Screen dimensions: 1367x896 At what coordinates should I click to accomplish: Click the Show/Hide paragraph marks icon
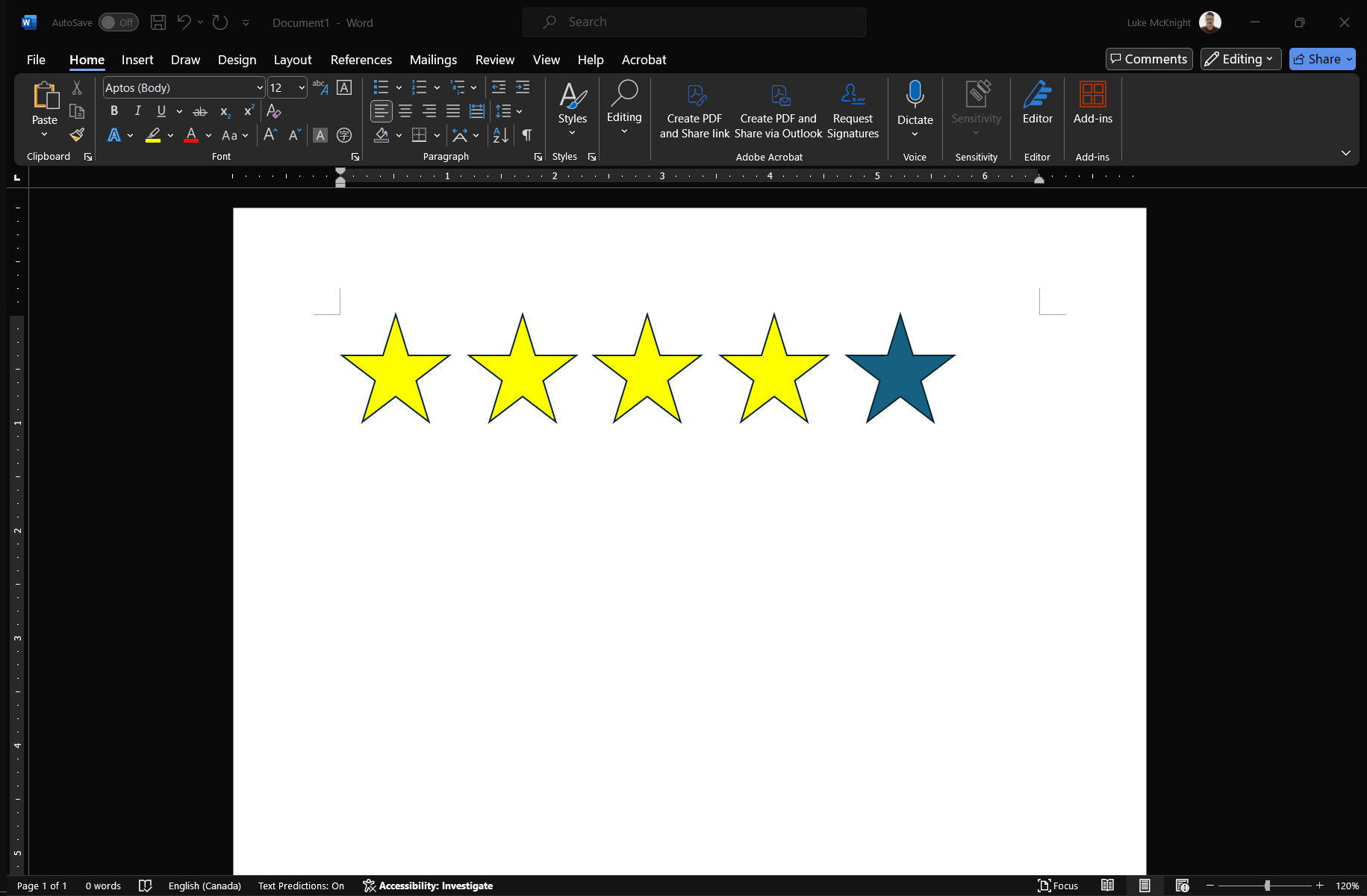(527, 135)
